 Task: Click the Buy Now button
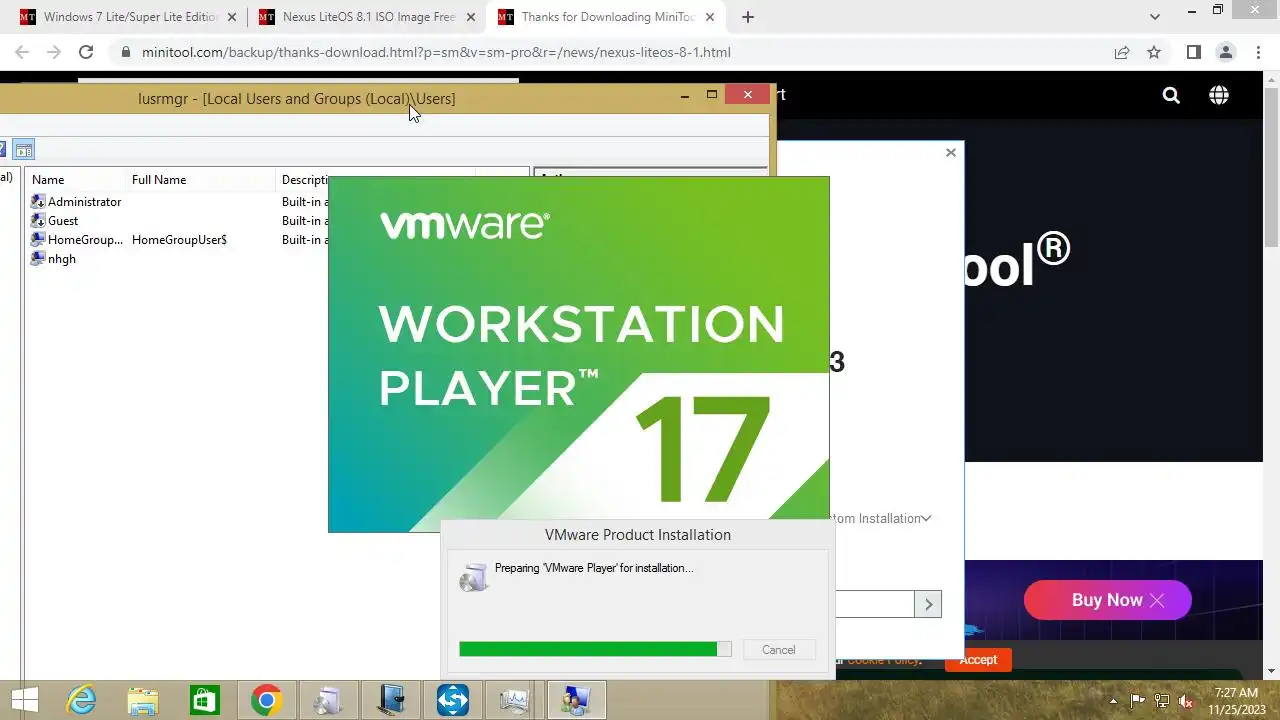point(1107,600)
